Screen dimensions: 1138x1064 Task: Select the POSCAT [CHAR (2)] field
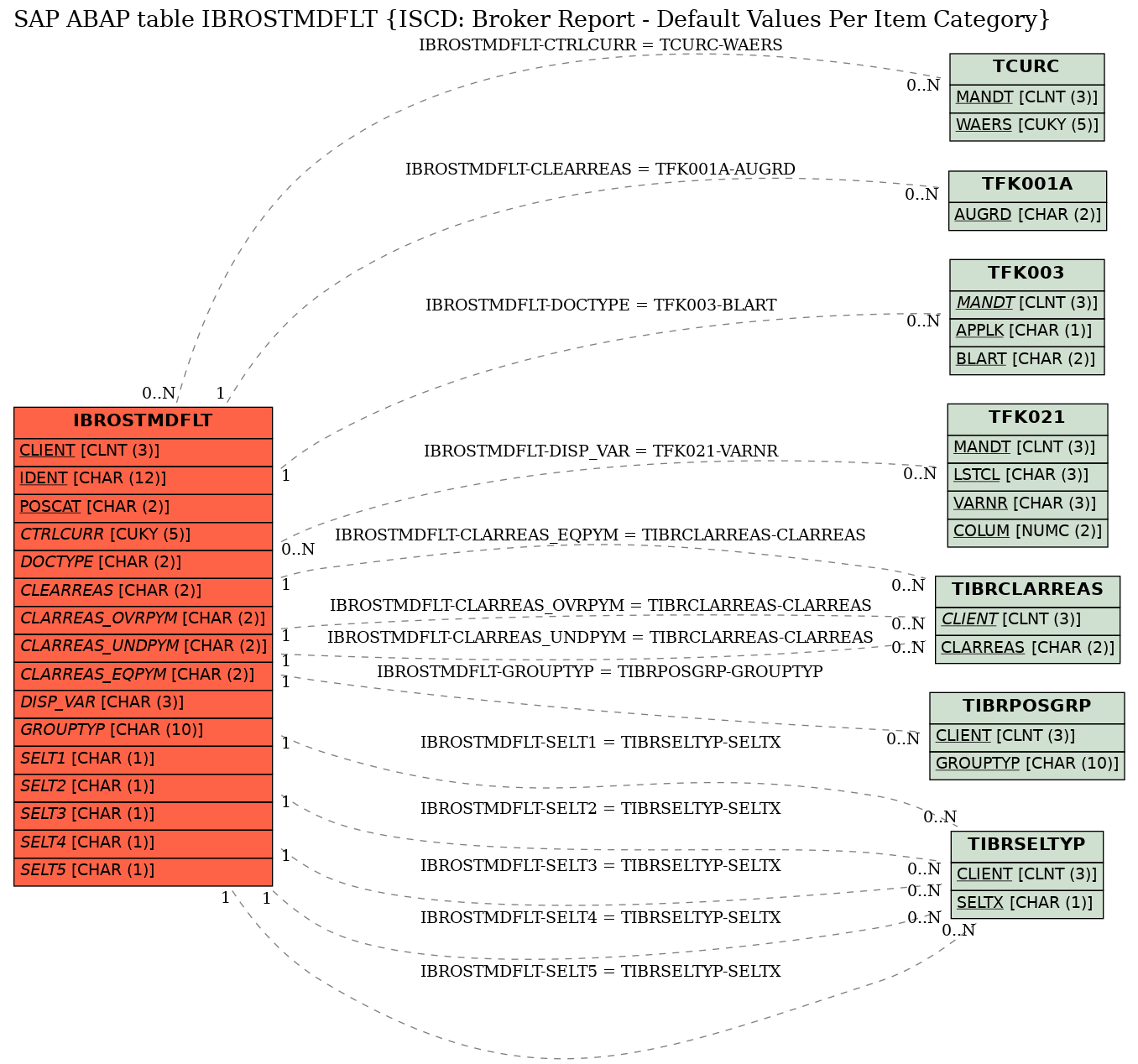click(x=144, y=508)
